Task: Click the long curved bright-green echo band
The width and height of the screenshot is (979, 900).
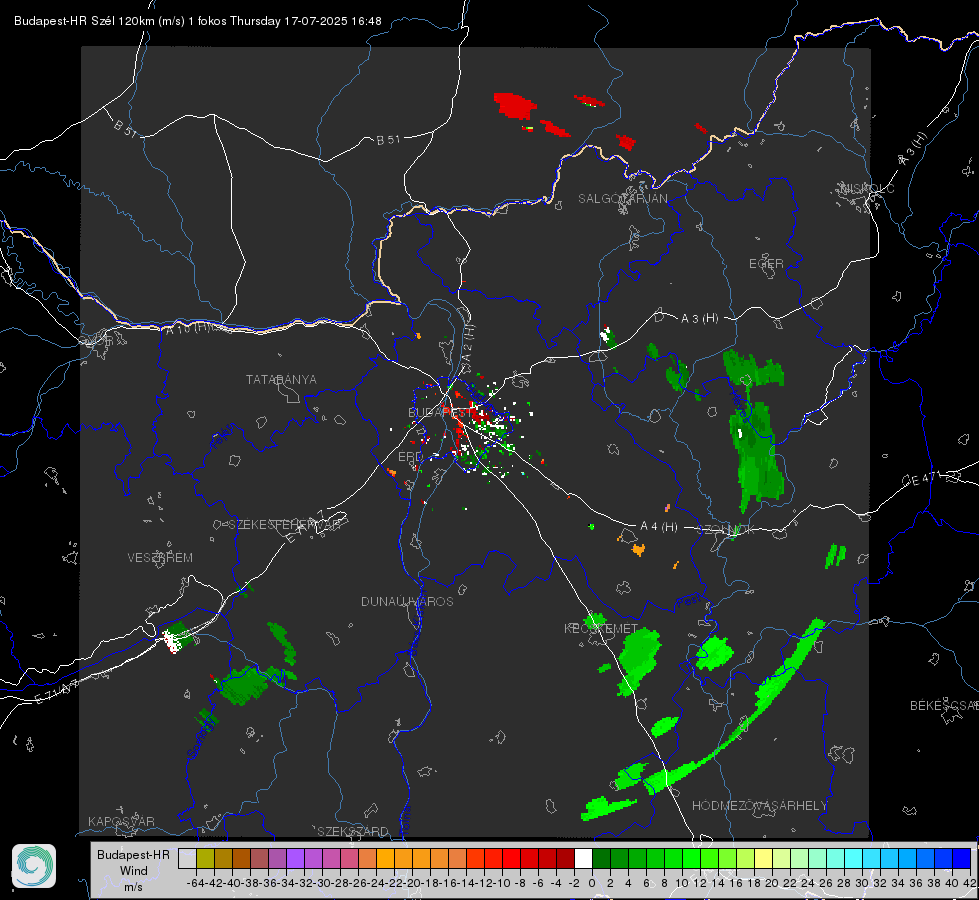Action: 735,706
